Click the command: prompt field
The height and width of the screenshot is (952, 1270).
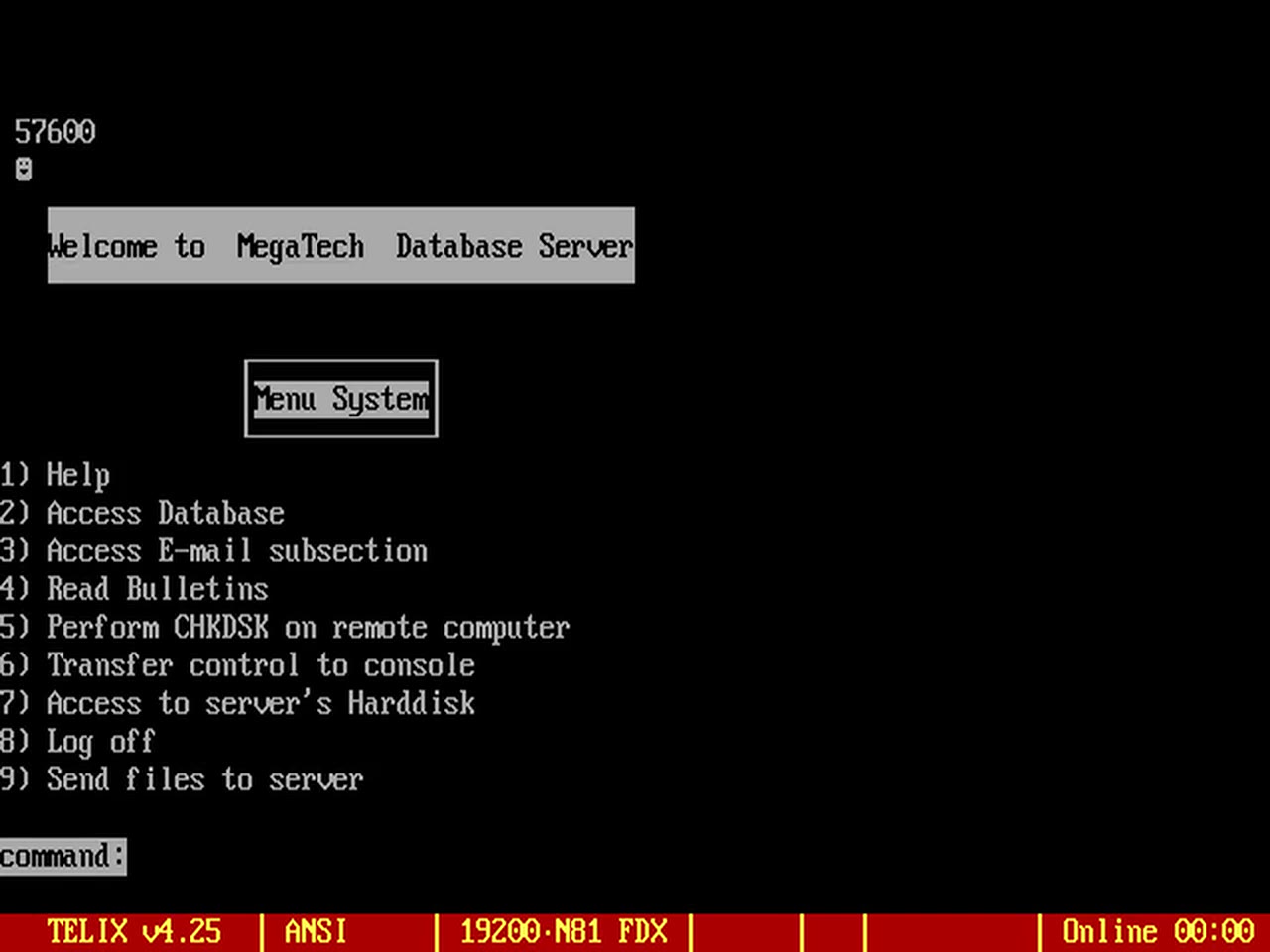pyautogui.click(x=63, y=856)
